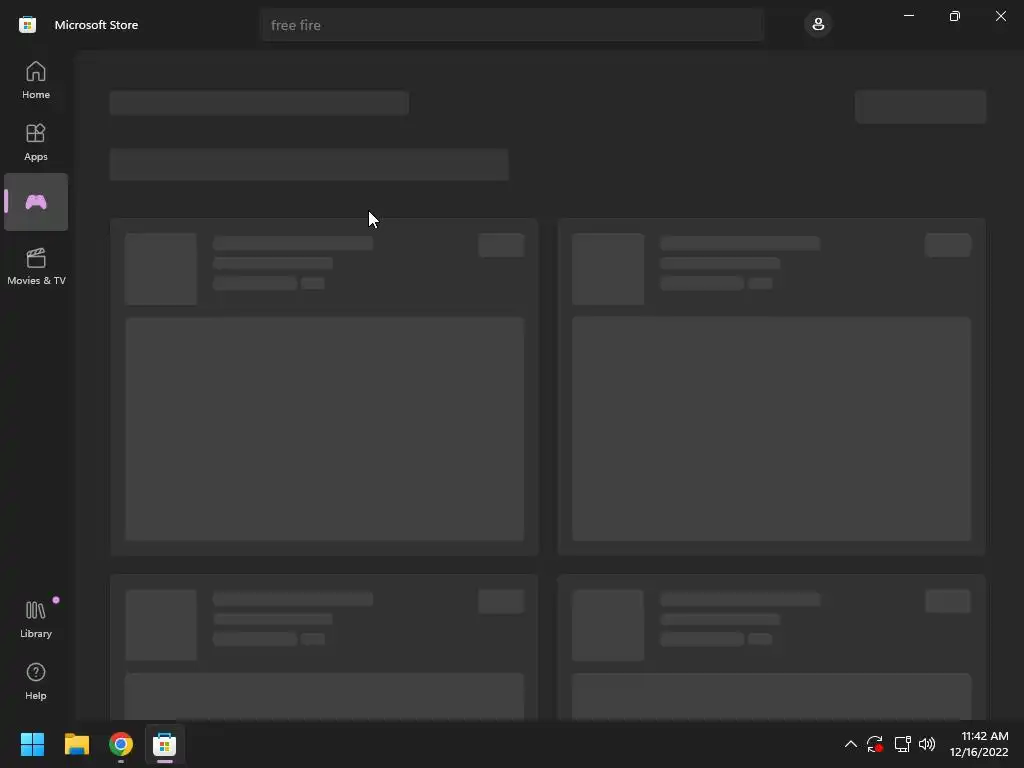1024x768 pixels.
Task: Open the Windows Start menu
Action: point(32,744)
